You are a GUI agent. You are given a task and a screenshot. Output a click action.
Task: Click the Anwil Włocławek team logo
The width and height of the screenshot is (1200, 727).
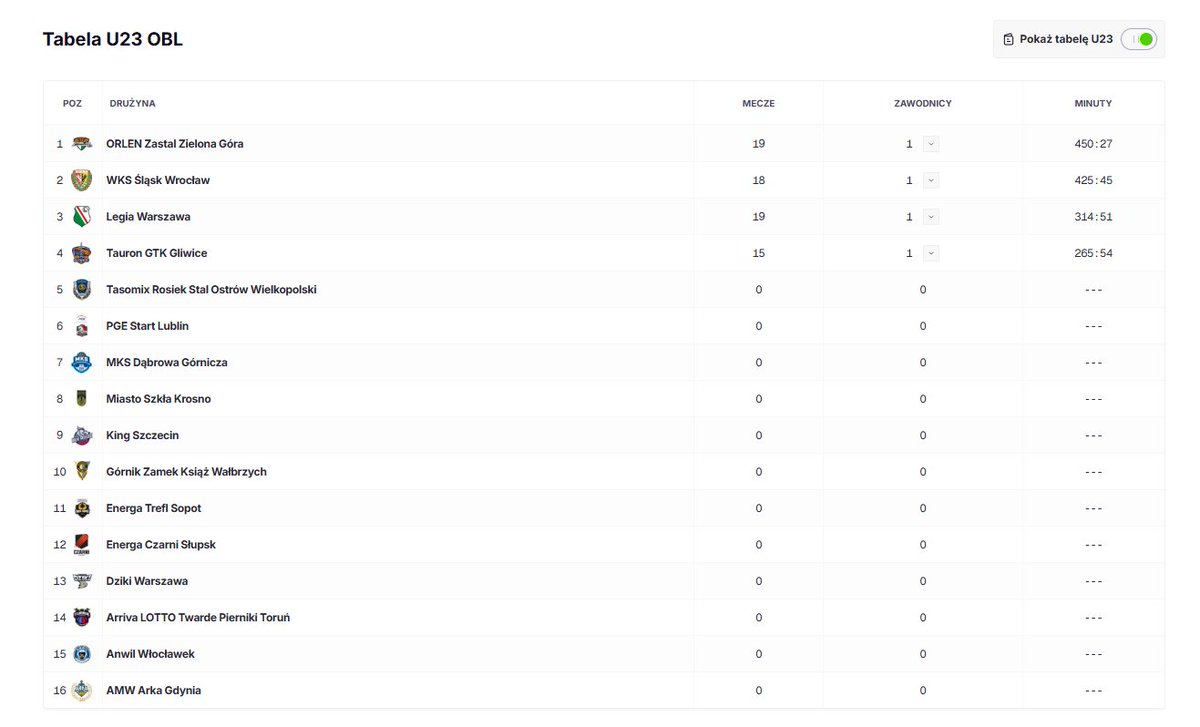(82, 655)
